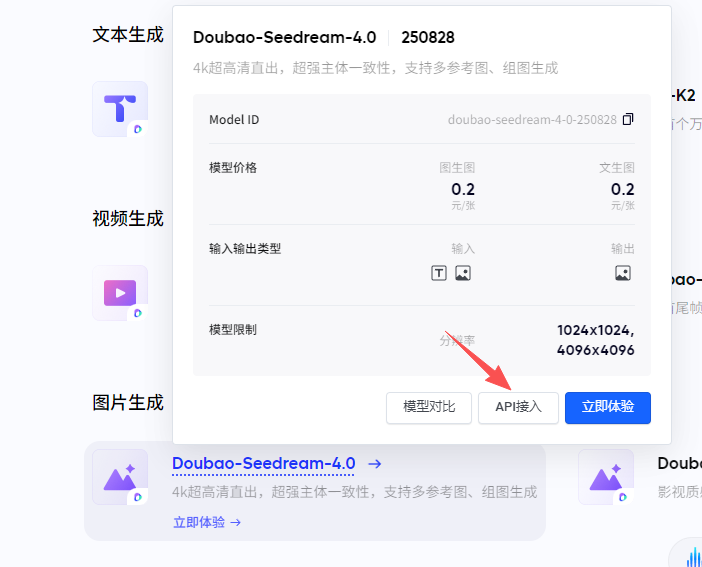The width and height of the screenshot is (702, 567).
Task: Click the popup description 4k超高清直出 text
Action: tap(376, 68)
